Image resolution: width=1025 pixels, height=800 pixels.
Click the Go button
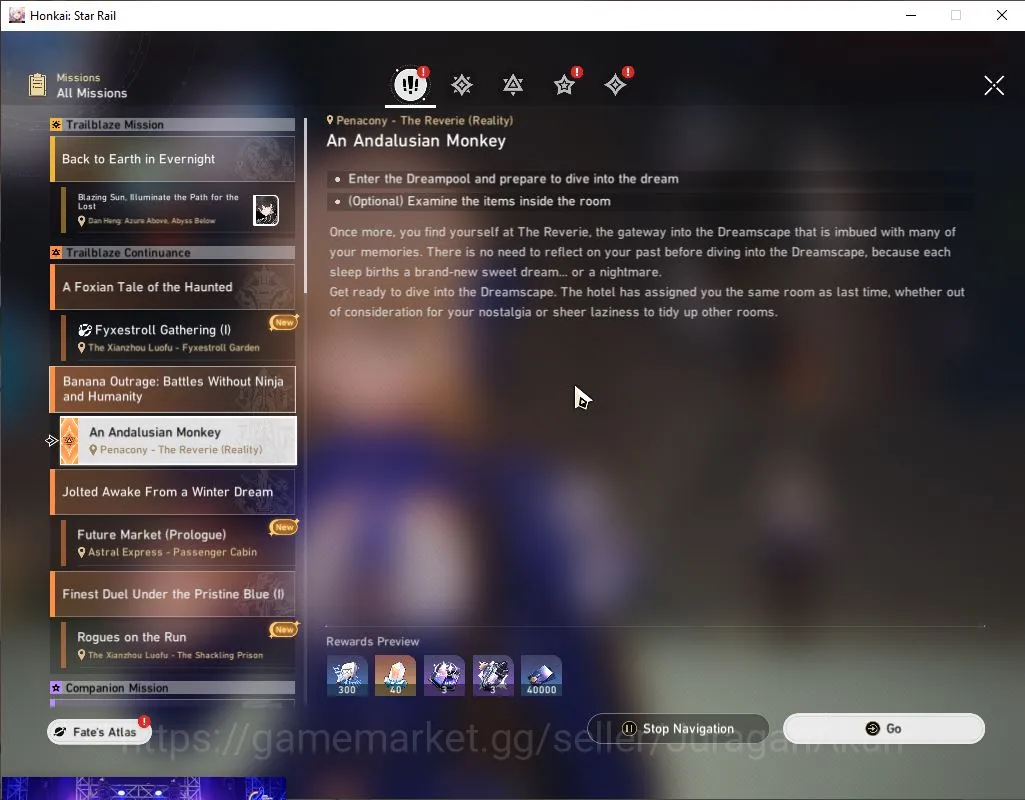pos(884,729)
